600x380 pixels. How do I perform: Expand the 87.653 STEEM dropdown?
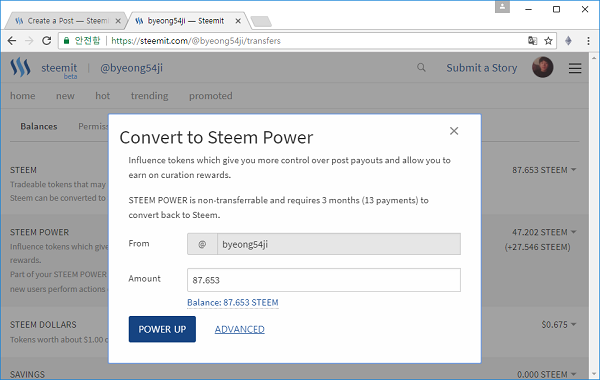point(544,170)
